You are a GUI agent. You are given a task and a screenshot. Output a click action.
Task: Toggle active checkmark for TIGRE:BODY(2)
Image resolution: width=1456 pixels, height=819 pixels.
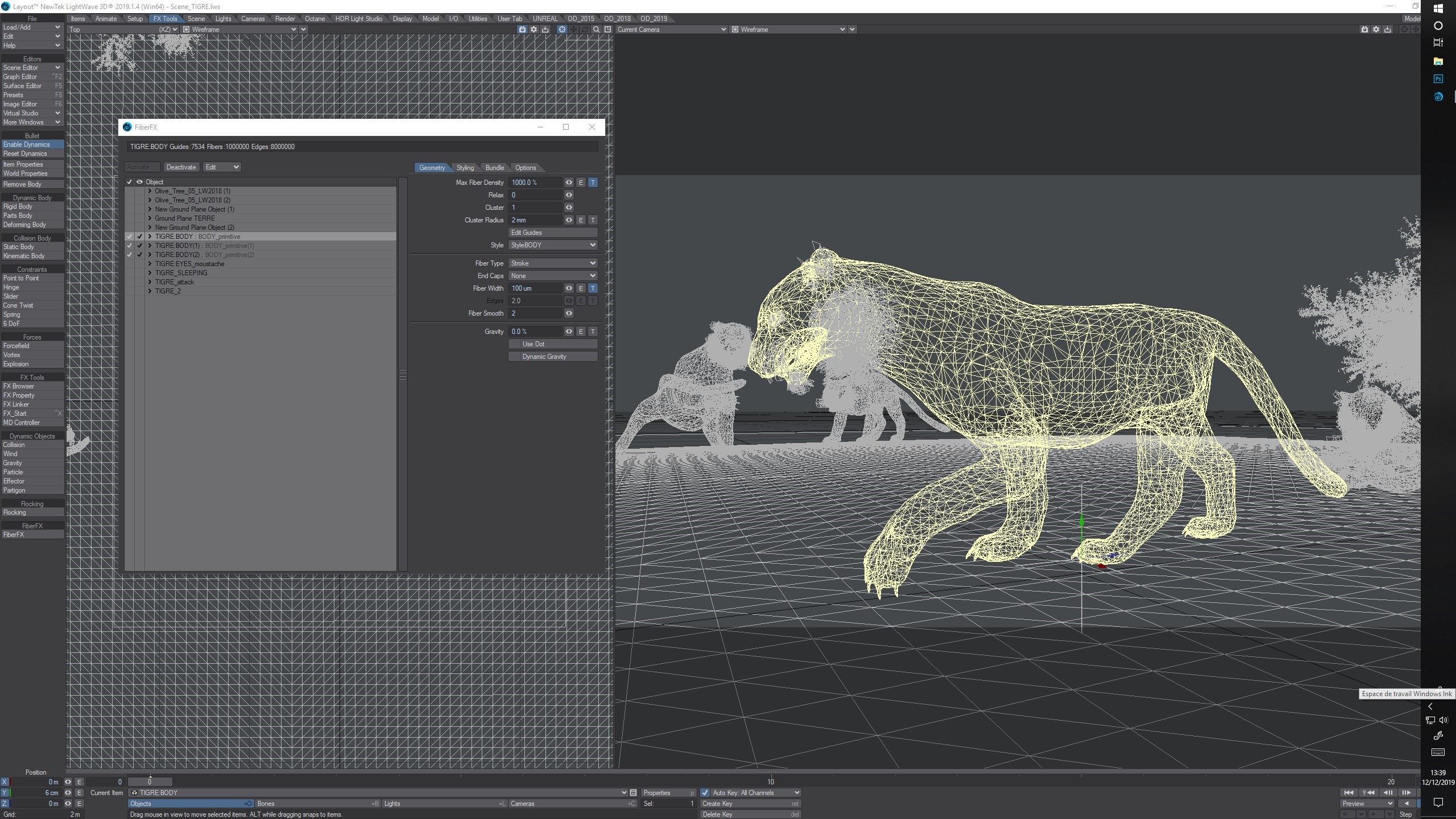130,255
